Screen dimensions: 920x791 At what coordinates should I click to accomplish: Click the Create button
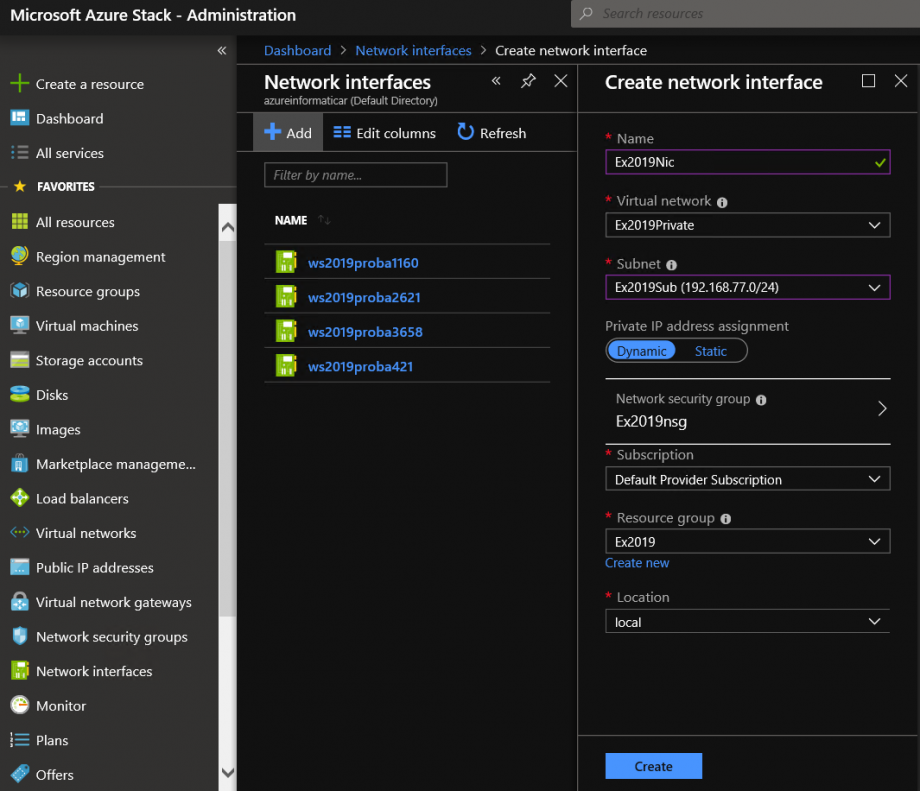pyautogui.click(x=653, y=765)
